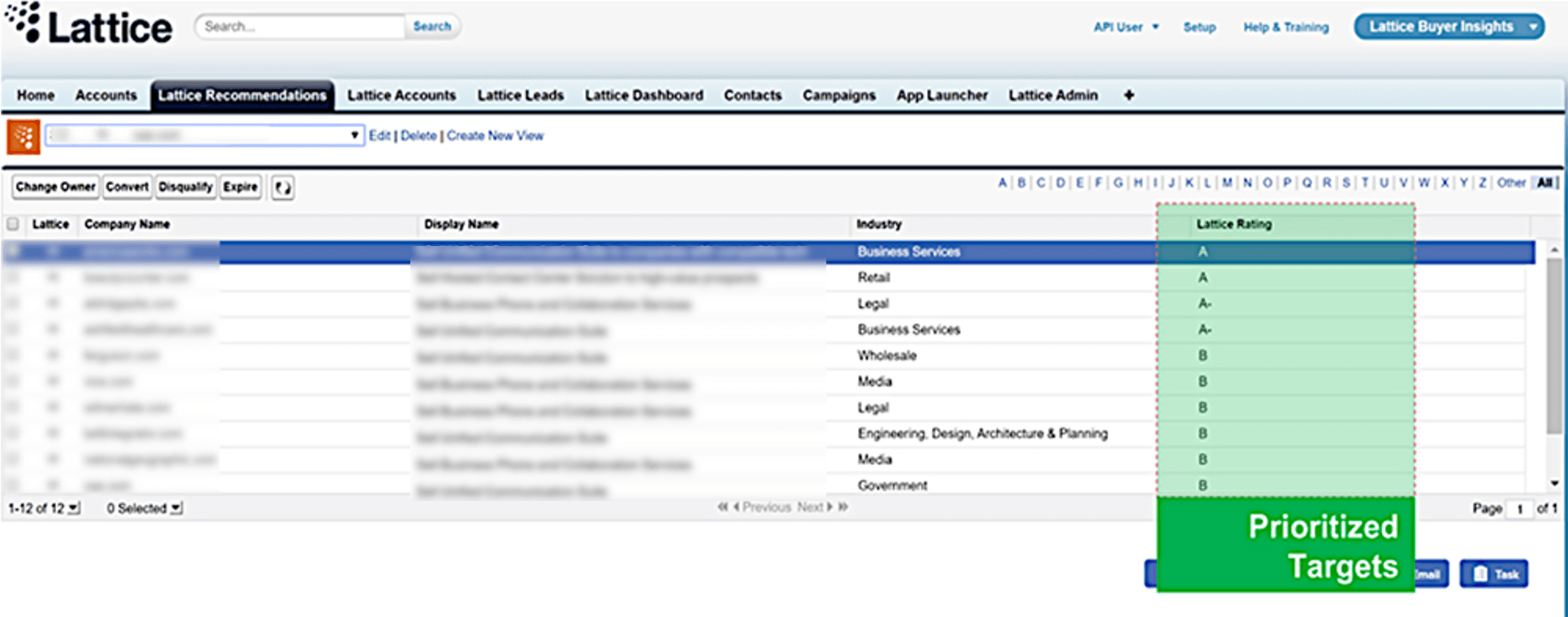Select the Government industry cell

click(x=892, y=485)
